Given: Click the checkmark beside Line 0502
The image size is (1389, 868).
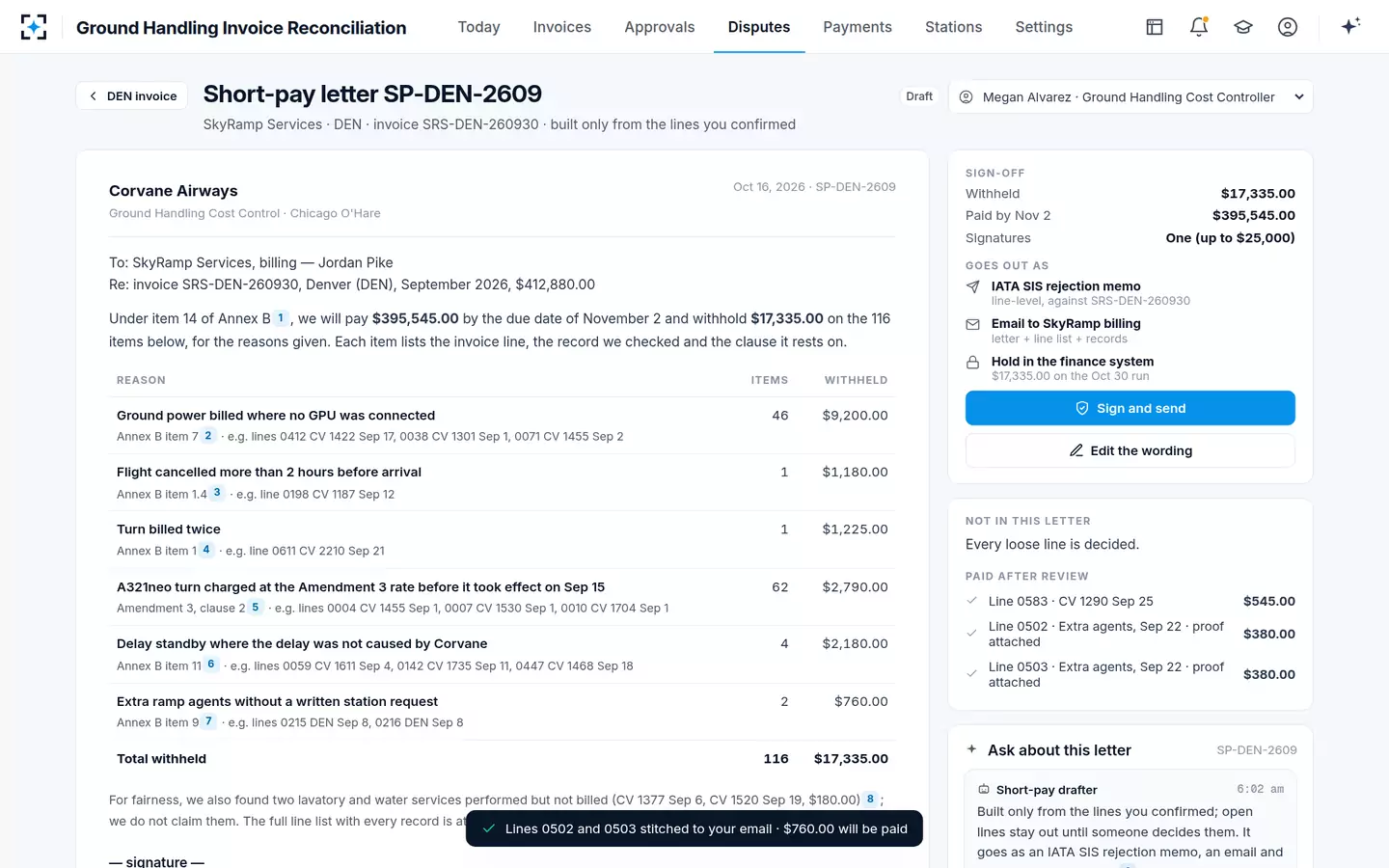Looking at the screenshot, I should 971,634.
